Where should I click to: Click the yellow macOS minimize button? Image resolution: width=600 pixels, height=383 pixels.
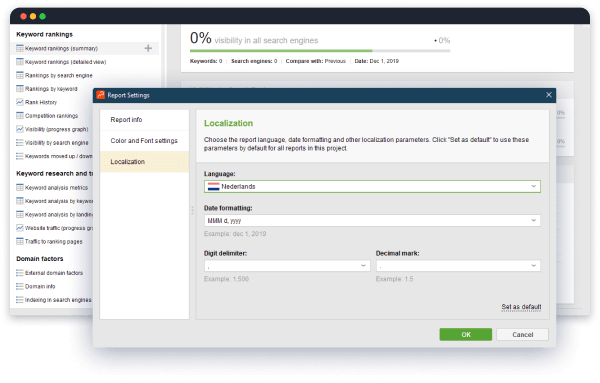[x=33, y=16]
